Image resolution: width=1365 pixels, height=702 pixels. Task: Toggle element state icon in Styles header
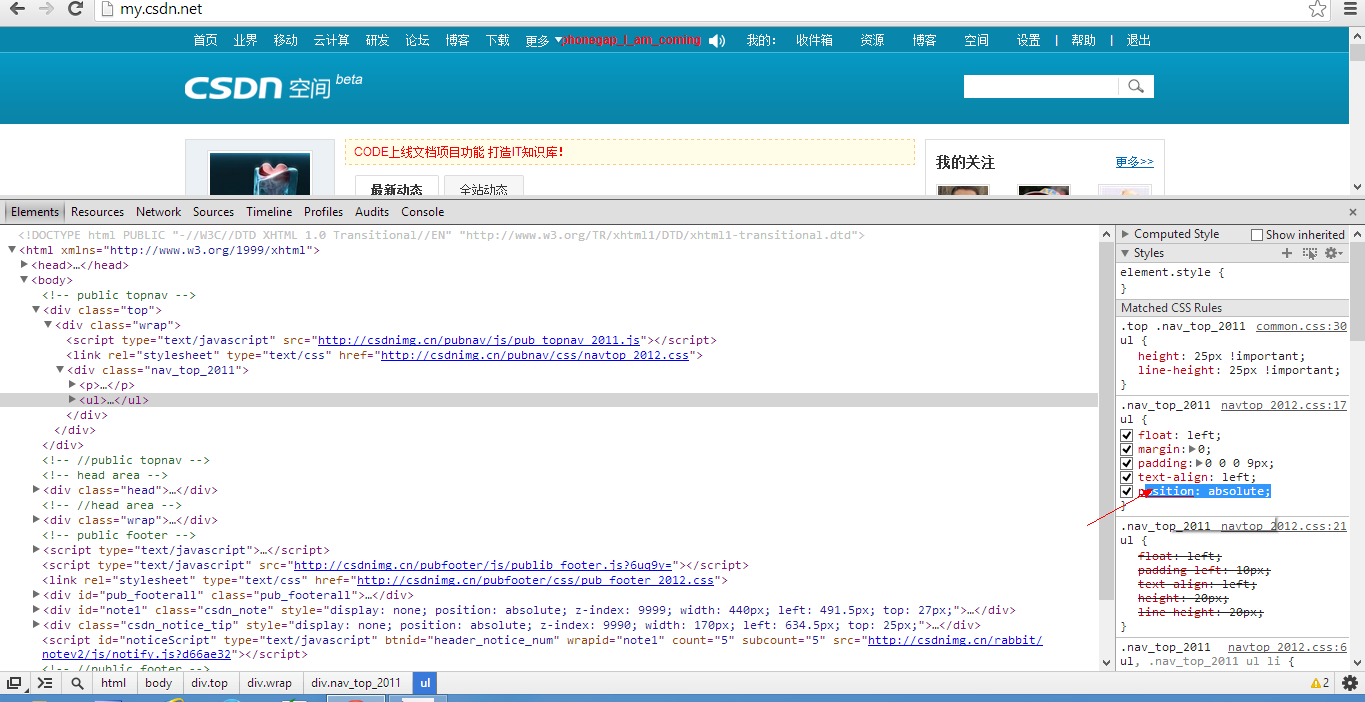pos(1310,253)
